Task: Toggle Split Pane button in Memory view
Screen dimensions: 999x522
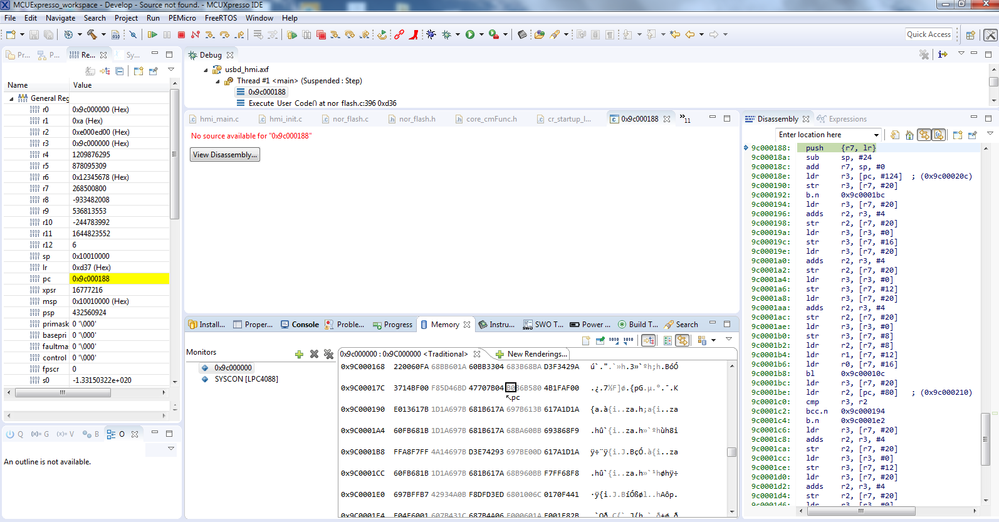Action: [668, 340]
